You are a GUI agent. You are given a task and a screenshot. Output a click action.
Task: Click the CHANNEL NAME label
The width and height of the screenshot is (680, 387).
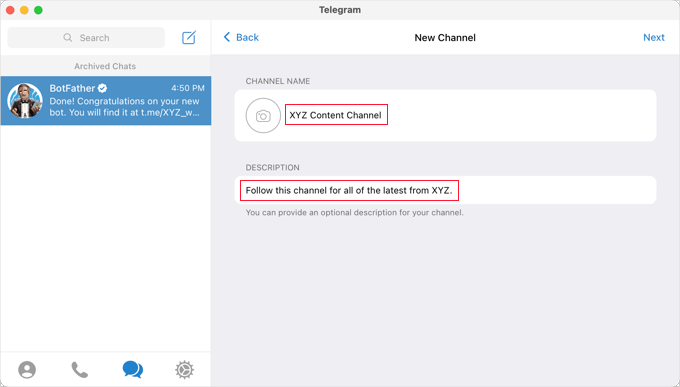pos(278,81)
